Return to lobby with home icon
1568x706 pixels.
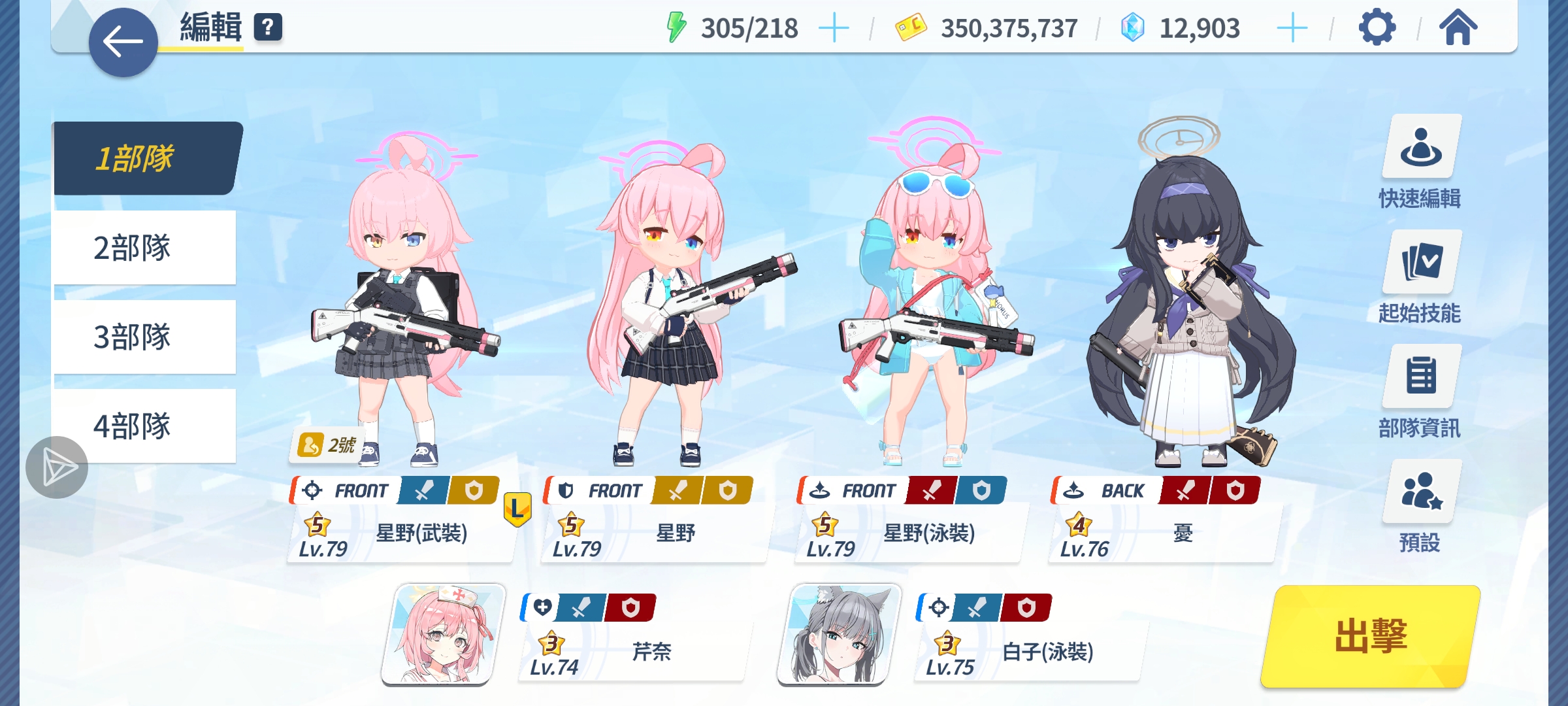(x=1458, y=27)
